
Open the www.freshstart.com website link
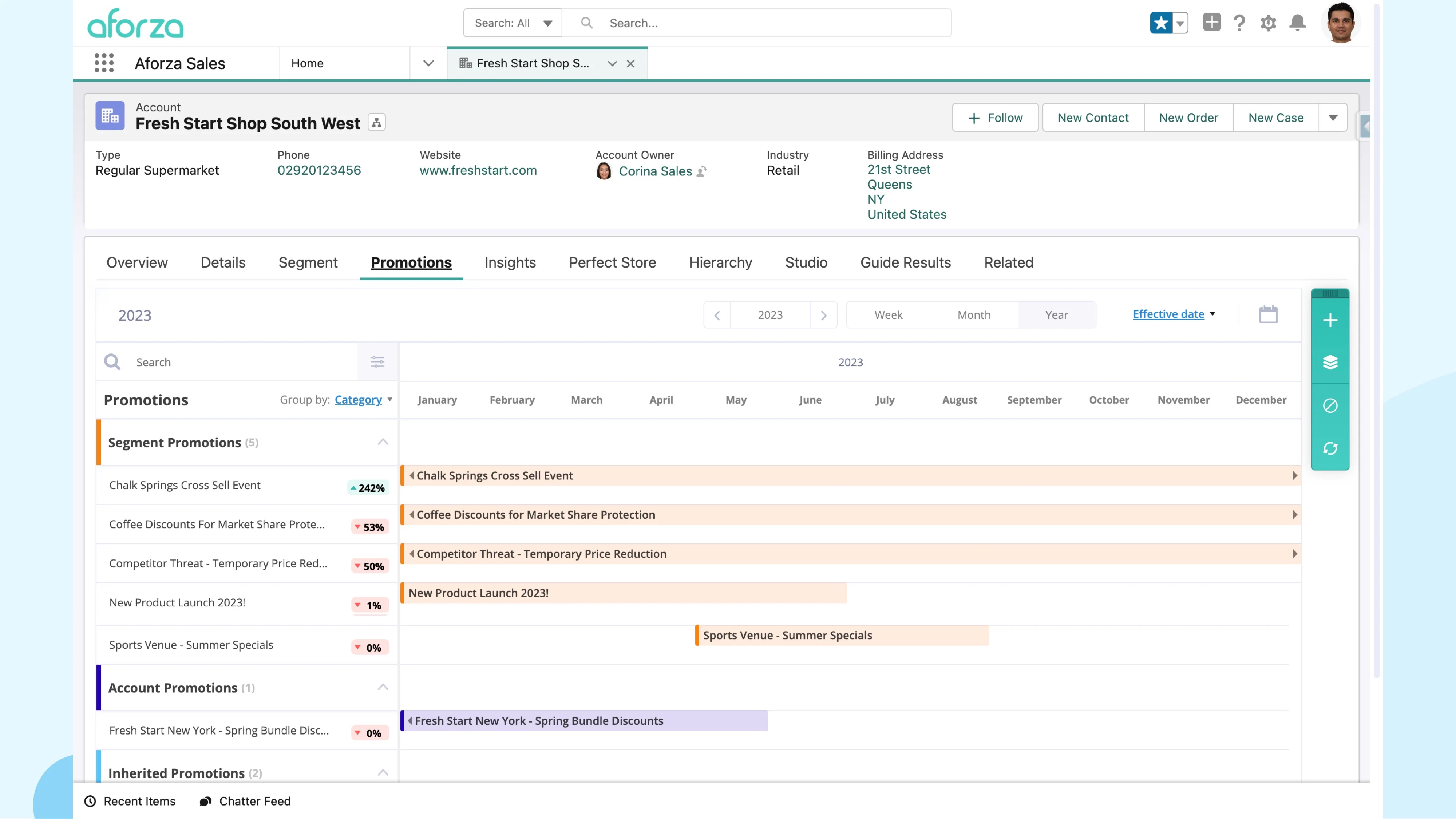[478, 170]
